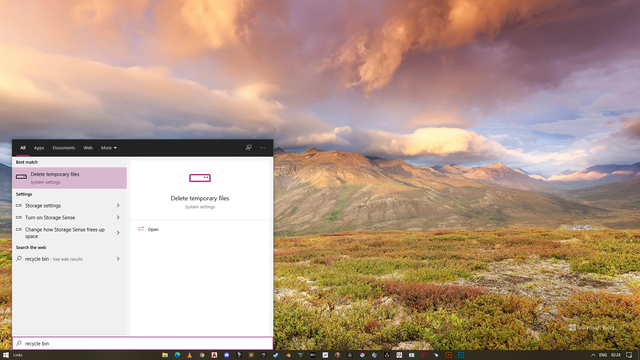Switch to the Documents search tab
The height and width of the screenshot is (360, 640).
click(x=64, y=148)
